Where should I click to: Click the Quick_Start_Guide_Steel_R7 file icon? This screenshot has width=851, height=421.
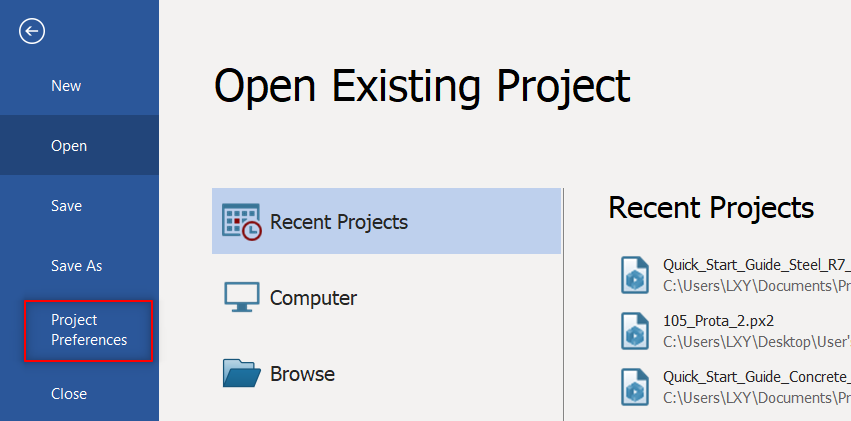click(x=635, y=275)
